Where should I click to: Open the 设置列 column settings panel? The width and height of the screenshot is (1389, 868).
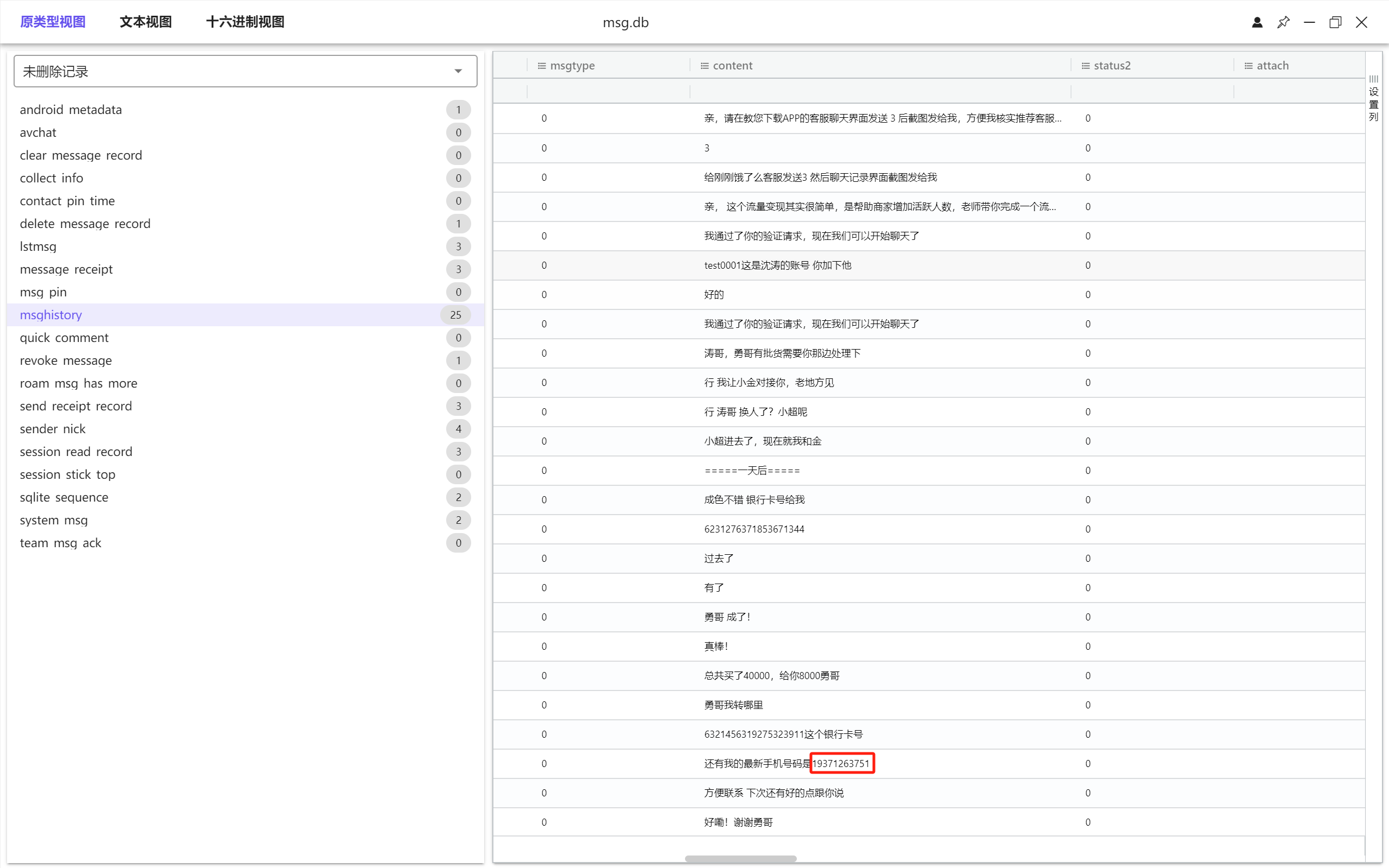coord(1373,98)
